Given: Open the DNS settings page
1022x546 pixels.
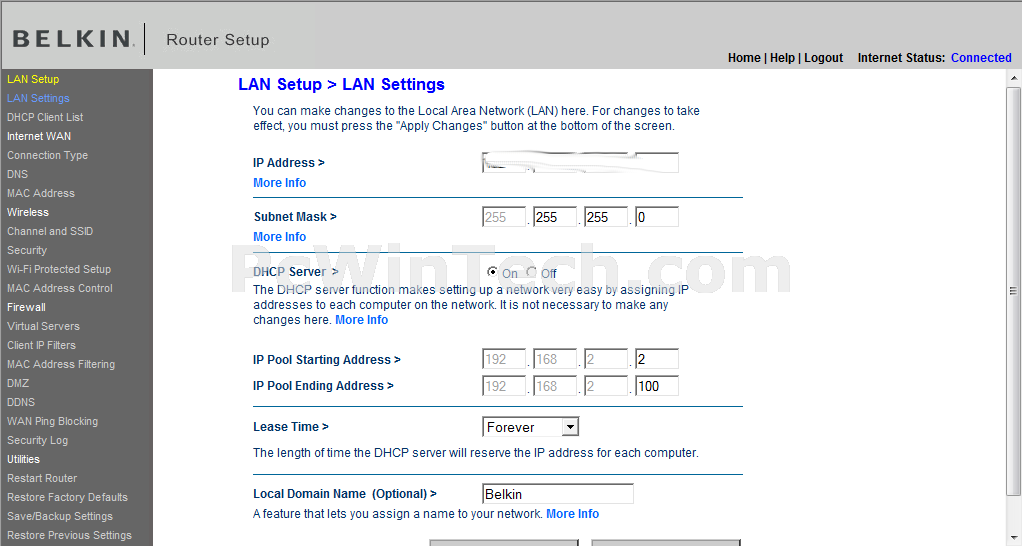Looking at the screenshot, I should coord(18,174).
